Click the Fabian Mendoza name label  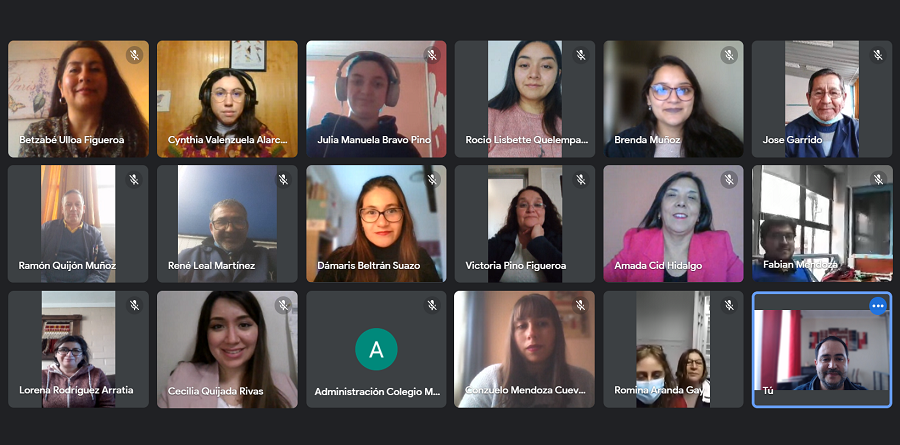pyautogui.click(x=800, y=265)
